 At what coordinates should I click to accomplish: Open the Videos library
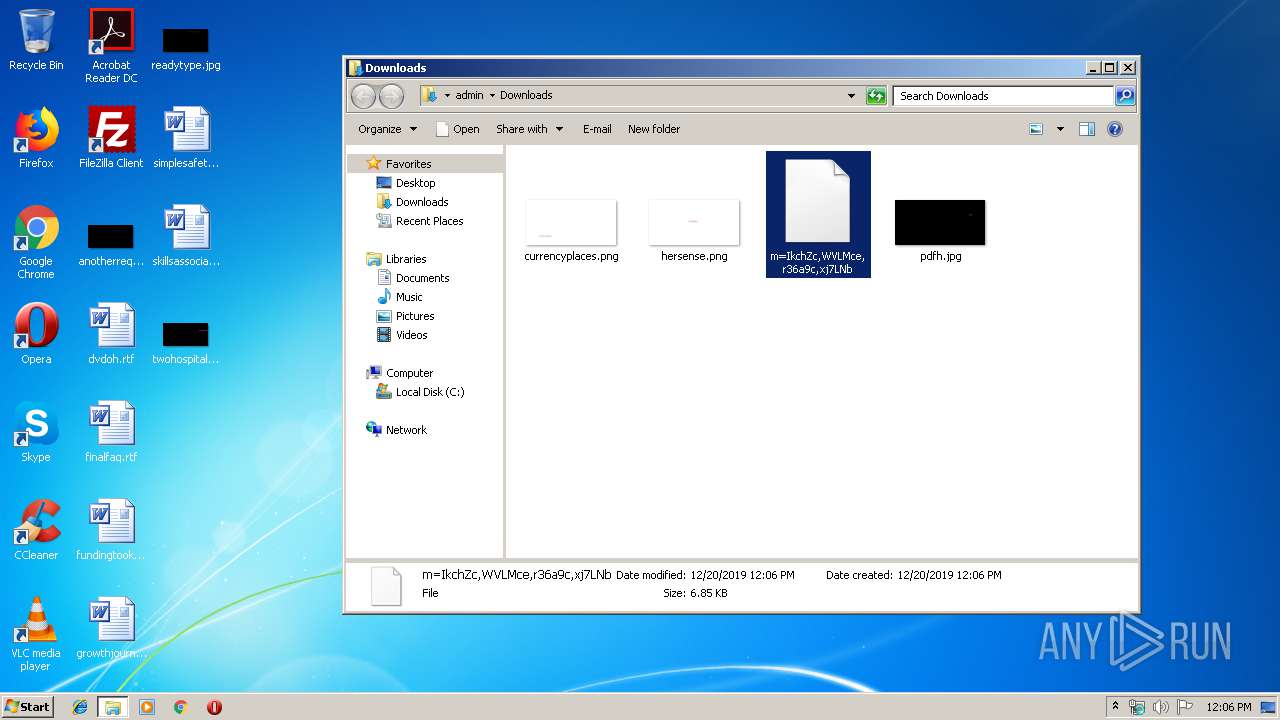411,335
